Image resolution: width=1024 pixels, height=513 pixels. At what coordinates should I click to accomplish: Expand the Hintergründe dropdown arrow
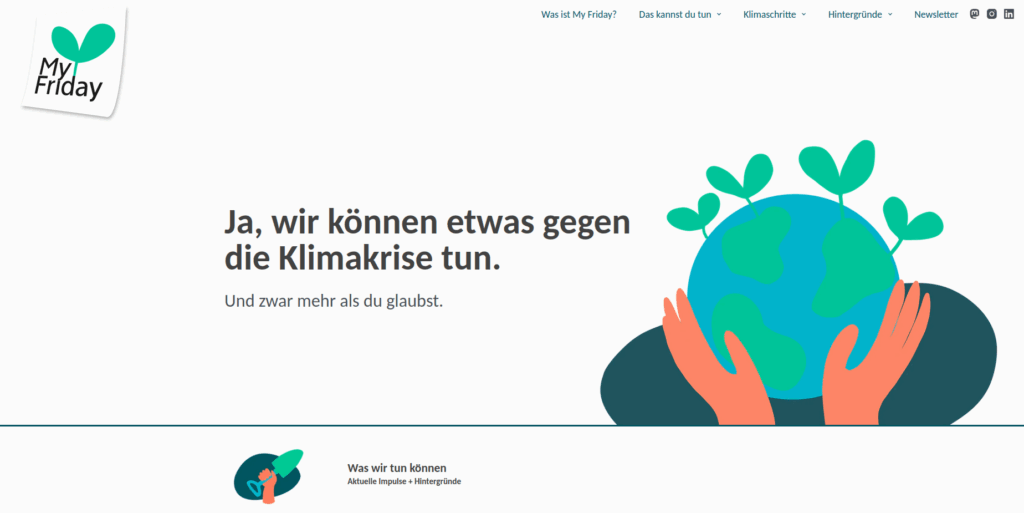point(890,14)
